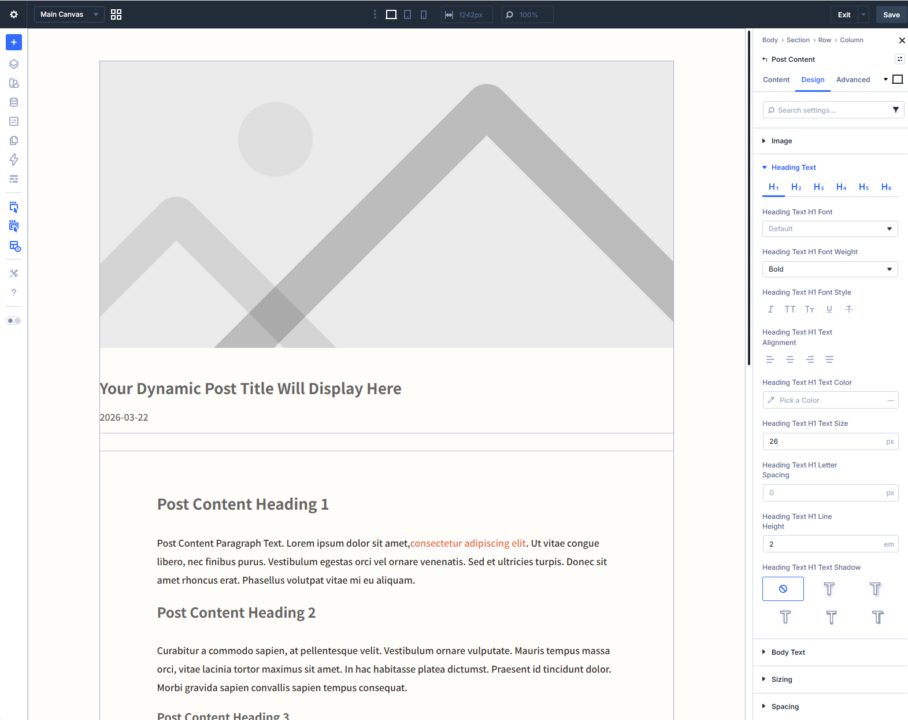Pick a Heading Text H1 text color
The height and width of the screenshot is (720, 908).
point(830,400)
